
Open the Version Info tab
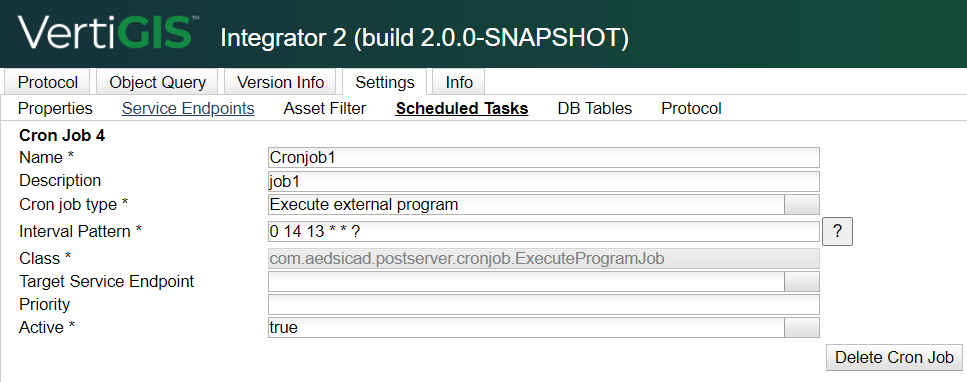point(281,82)
